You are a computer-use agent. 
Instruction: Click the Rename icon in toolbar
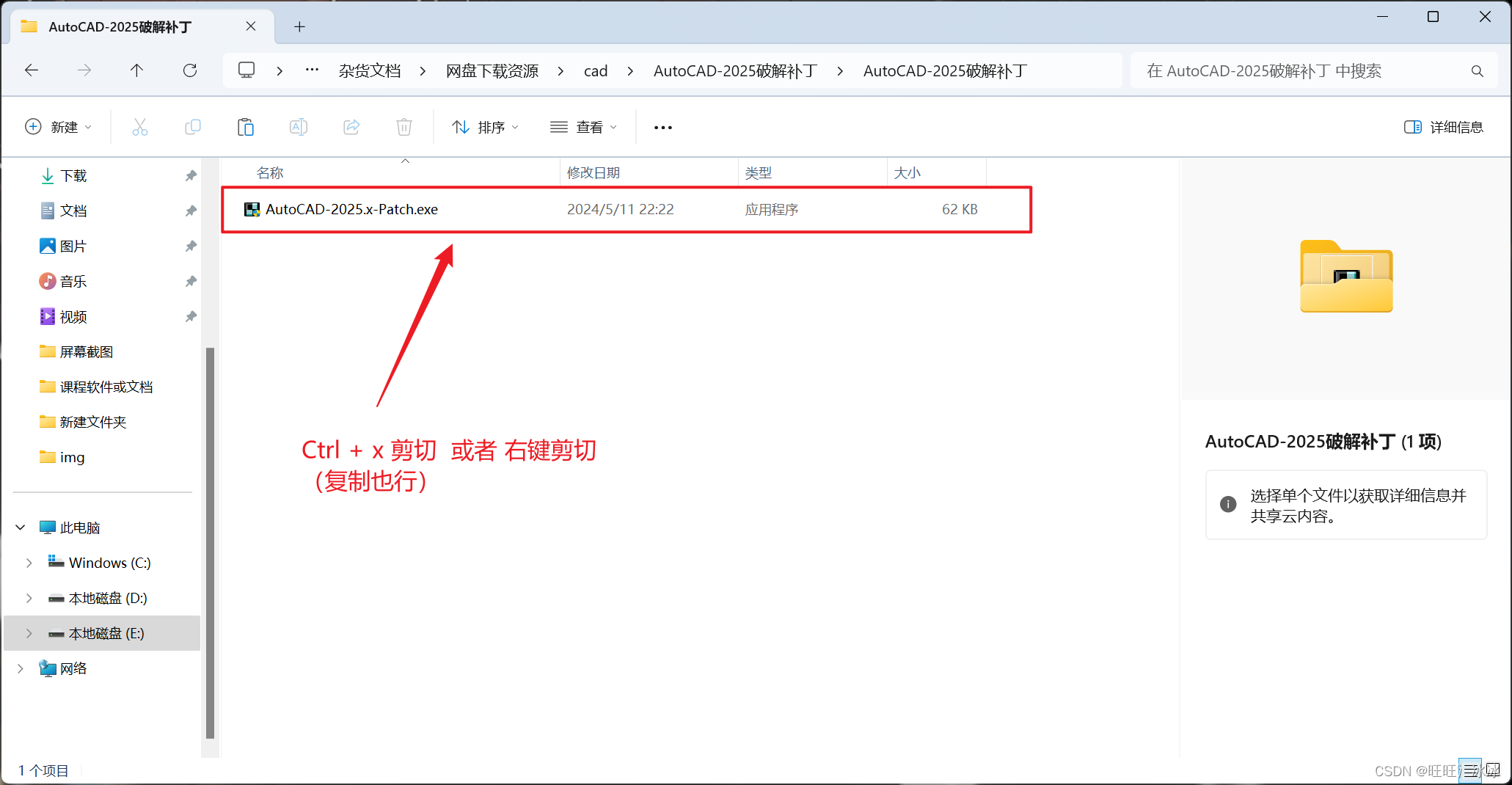(x=299, y=127)
